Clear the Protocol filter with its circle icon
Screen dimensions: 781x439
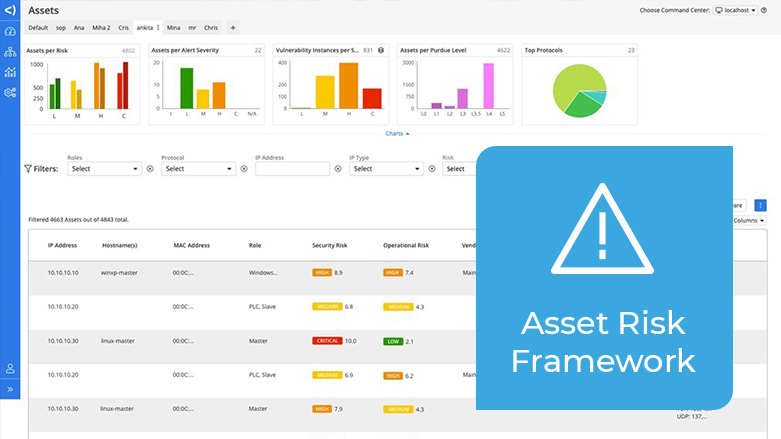(244, 169)
